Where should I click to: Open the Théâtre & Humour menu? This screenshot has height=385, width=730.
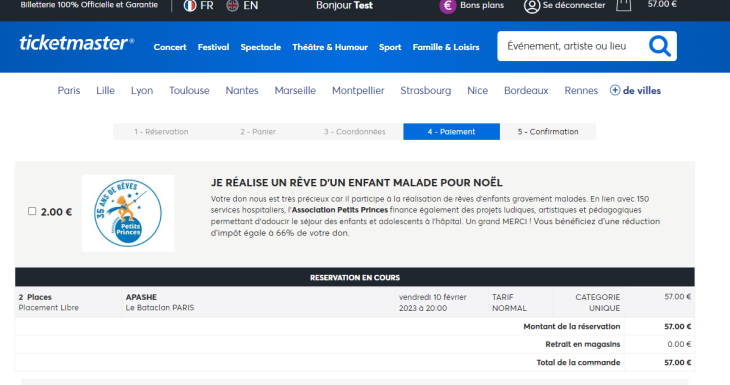tap(330, 47)
